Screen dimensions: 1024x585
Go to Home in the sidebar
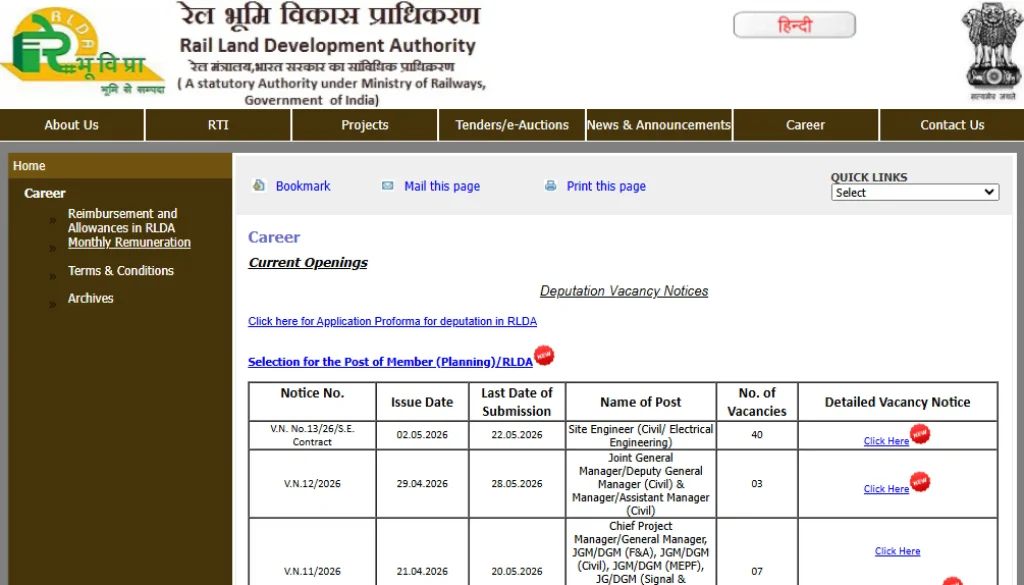[29, 166]
